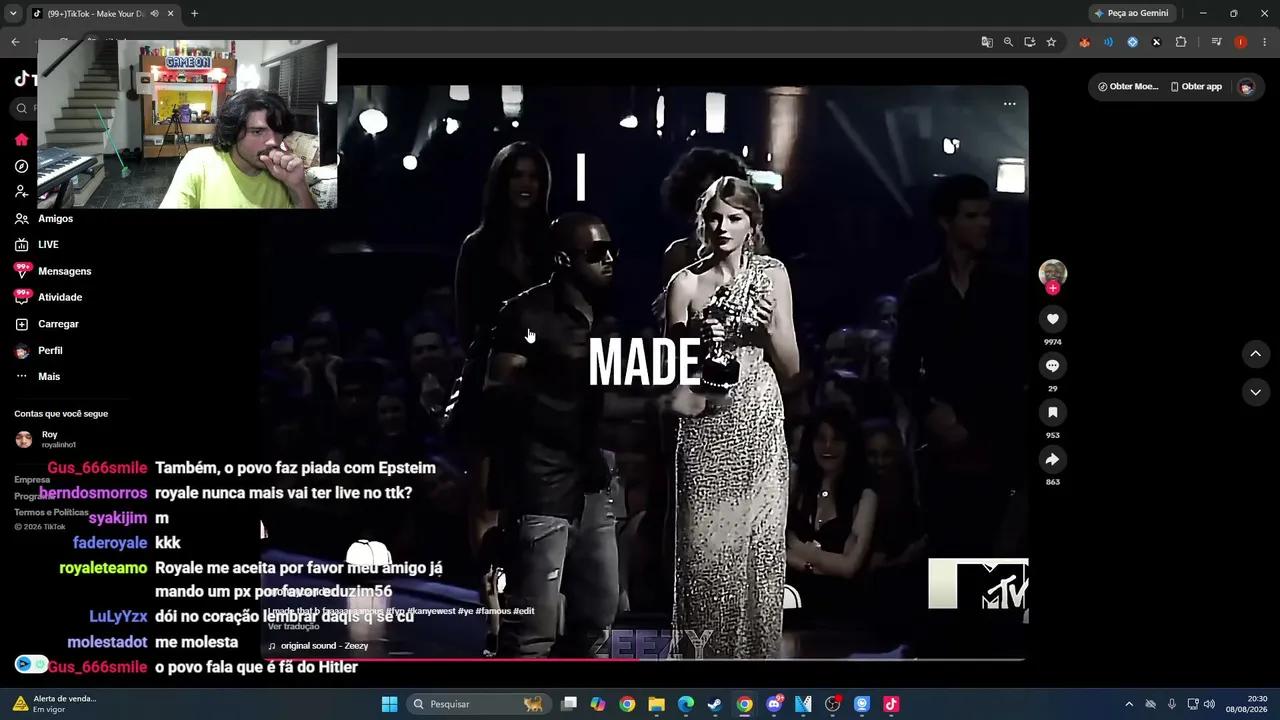Toggle the stream chat overlay switch

(x=31, y=664)
